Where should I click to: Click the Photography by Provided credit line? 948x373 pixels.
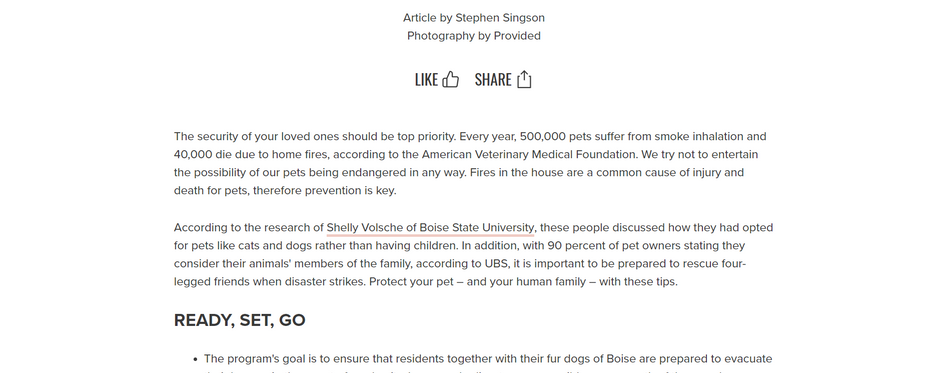tap(474, 36)
